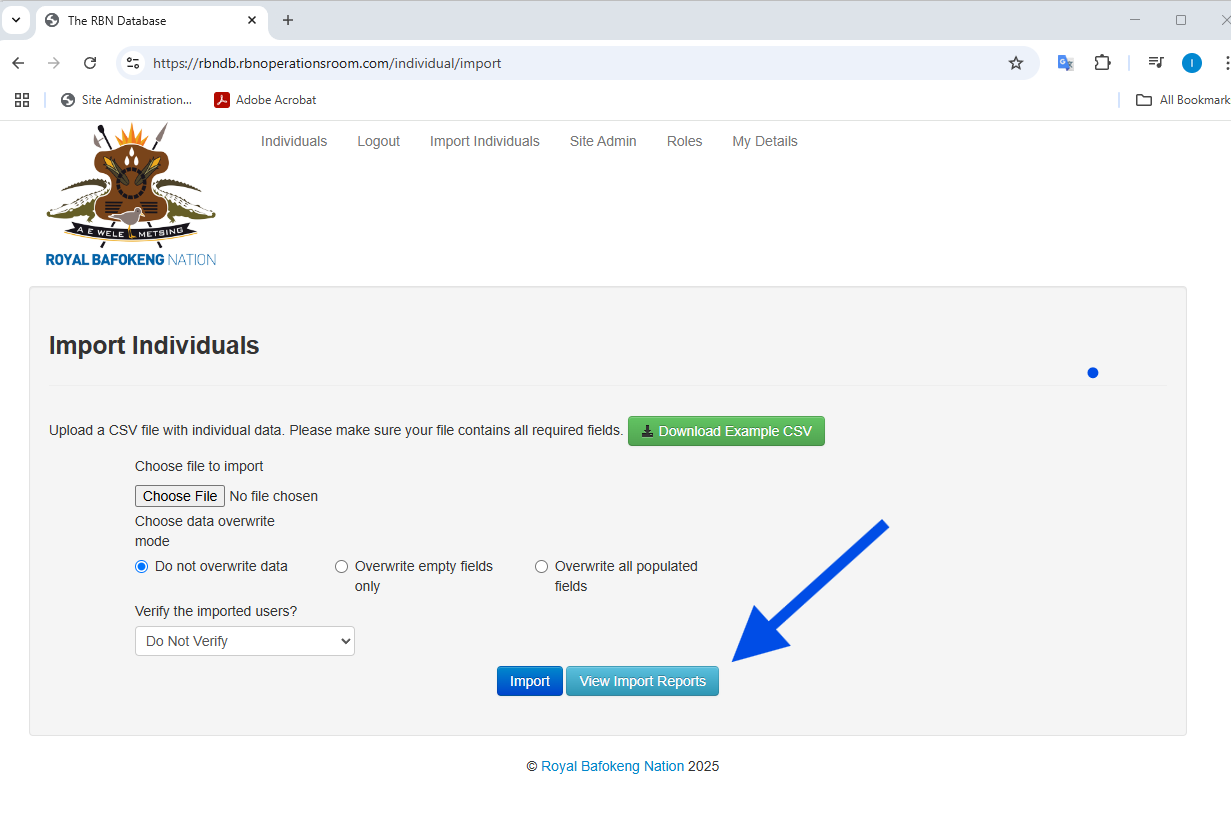Open the apps grid icon in bookmarks bar
Screen dimensions: 1231x839
tap(22, 100)
